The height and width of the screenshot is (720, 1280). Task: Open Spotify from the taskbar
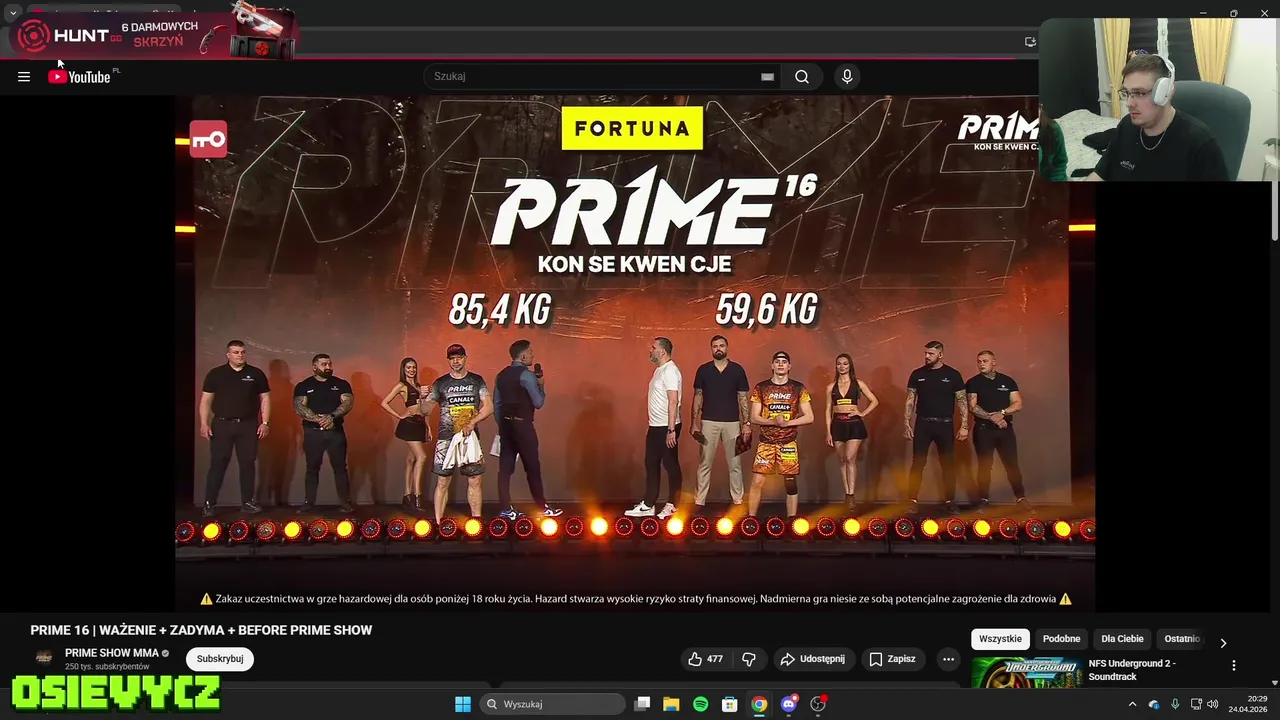(700, 704)
